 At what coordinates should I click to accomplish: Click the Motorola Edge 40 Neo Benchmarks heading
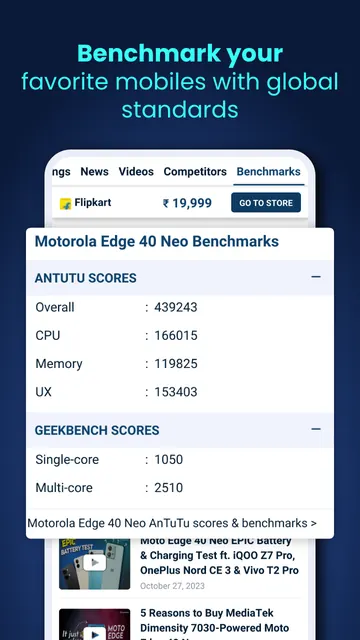157,241
